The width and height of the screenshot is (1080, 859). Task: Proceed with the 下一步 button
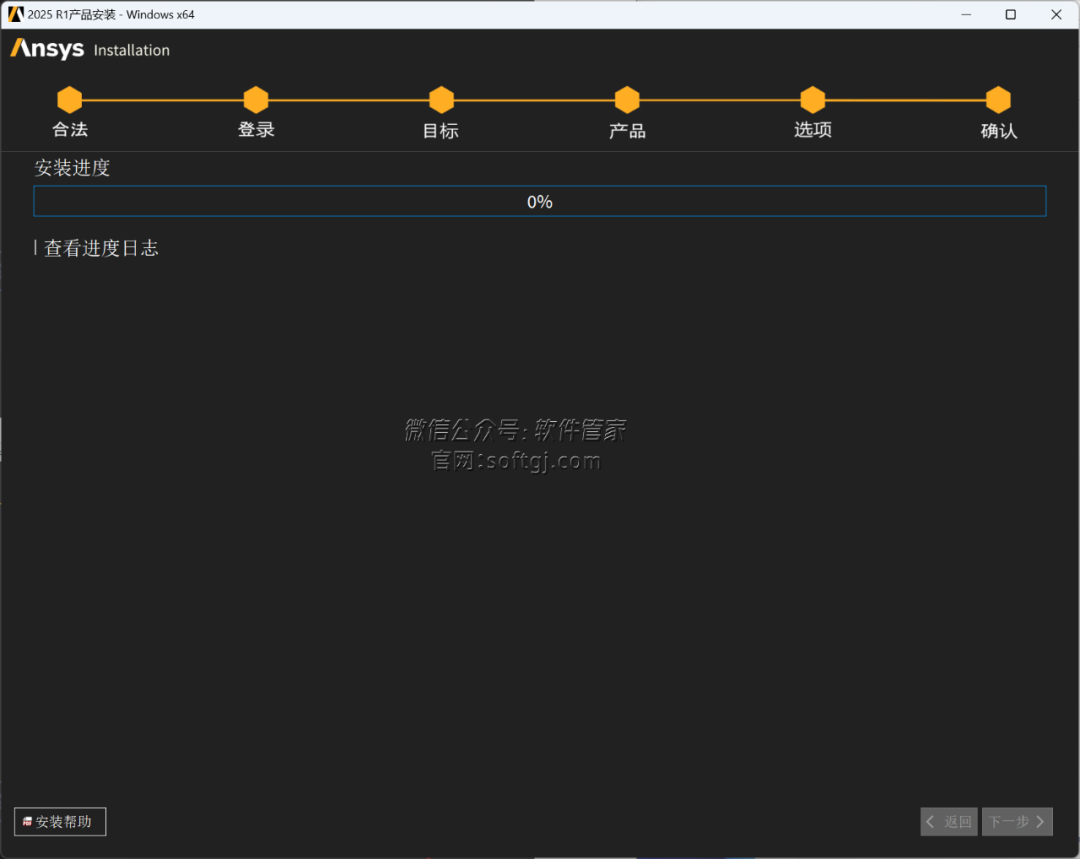(1017, 821)
